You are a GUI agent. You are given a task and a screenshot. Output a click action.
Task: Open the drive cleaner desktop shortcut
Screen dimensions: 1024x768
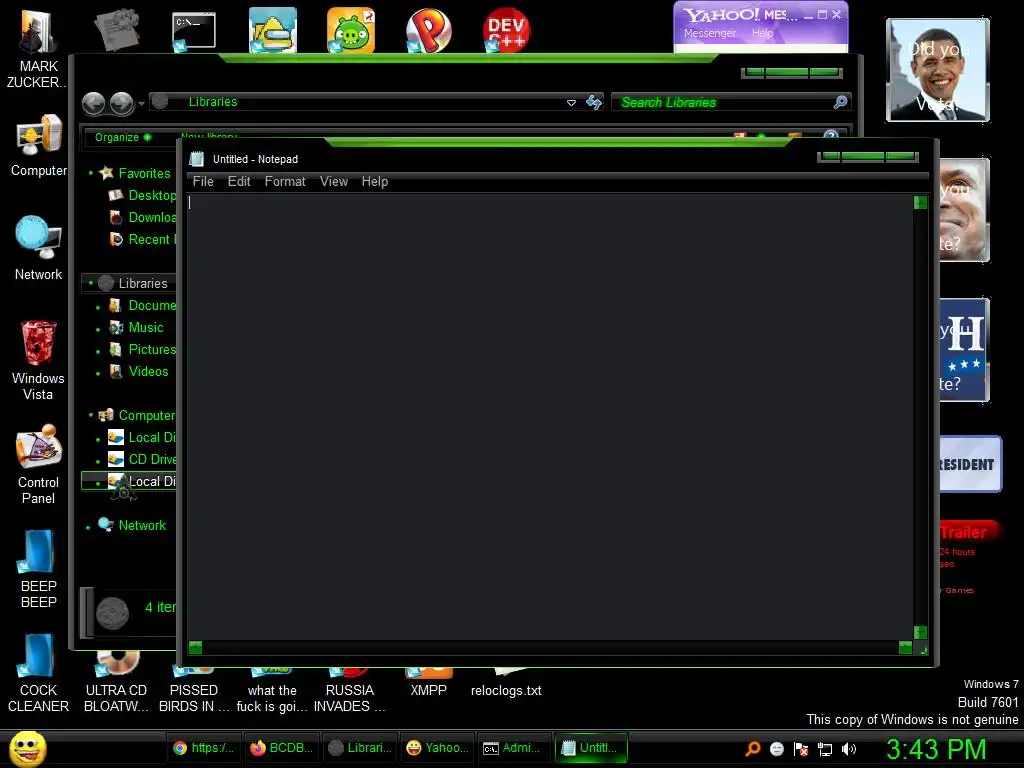tap(272, 30)
